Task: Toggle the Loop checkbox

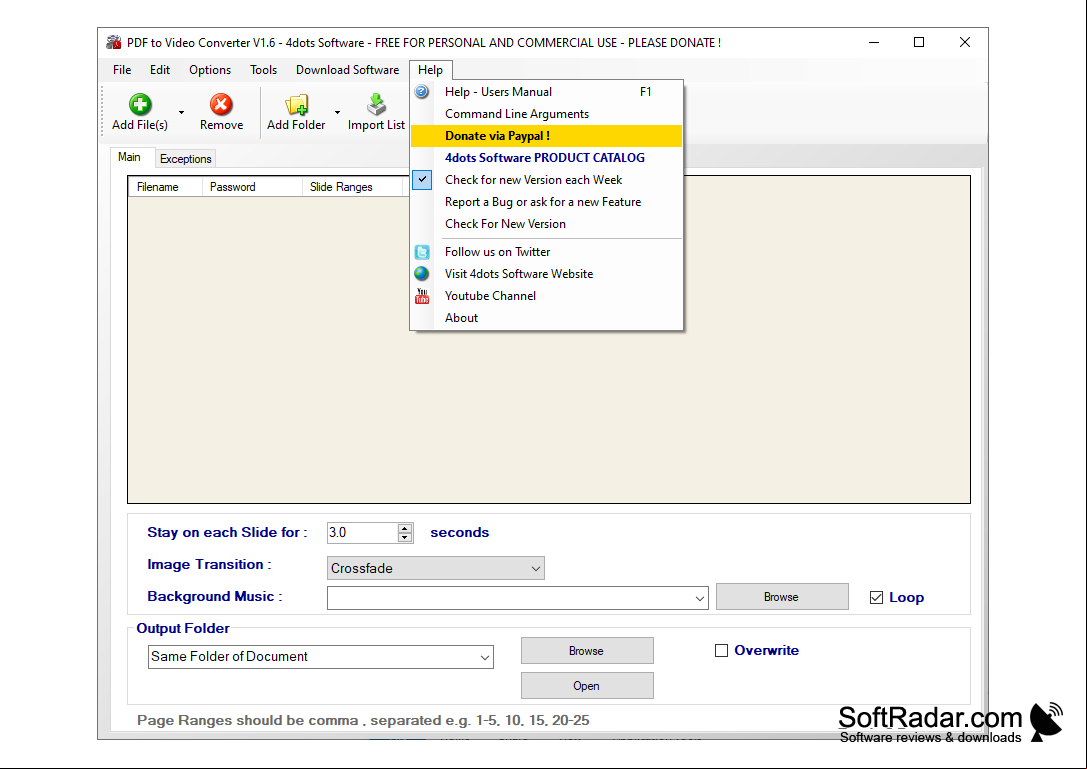Action: pyautogui.click(x=876, y=598)
